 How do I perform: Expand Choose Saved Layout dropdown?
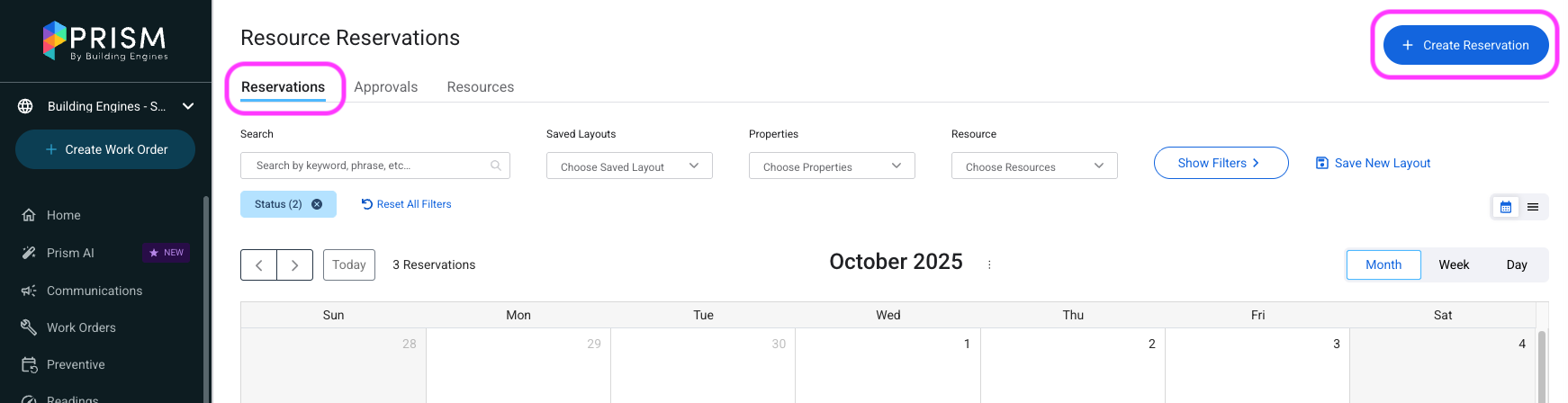pos(629,166)
